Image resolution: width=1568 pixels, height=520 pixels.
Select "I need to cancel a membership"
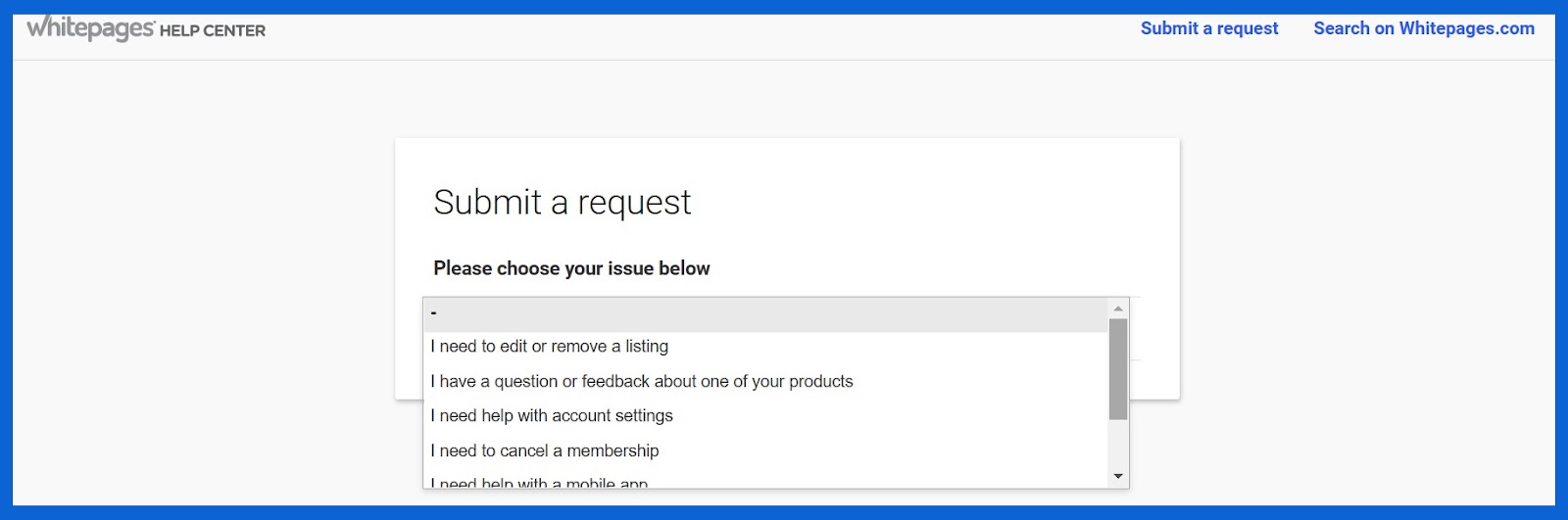[544, 451]
